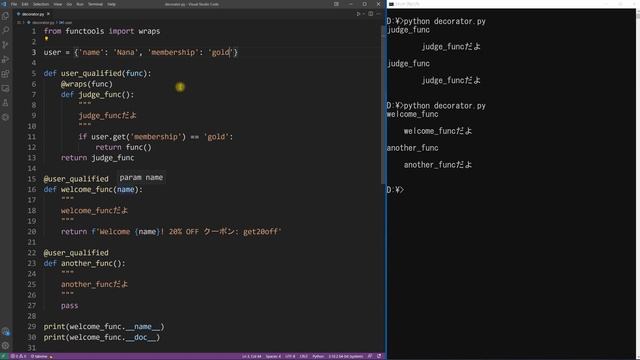640x360 pixels.
Task: Click decorator.py in the breadcrumb
Action: (x=43, y=23)
